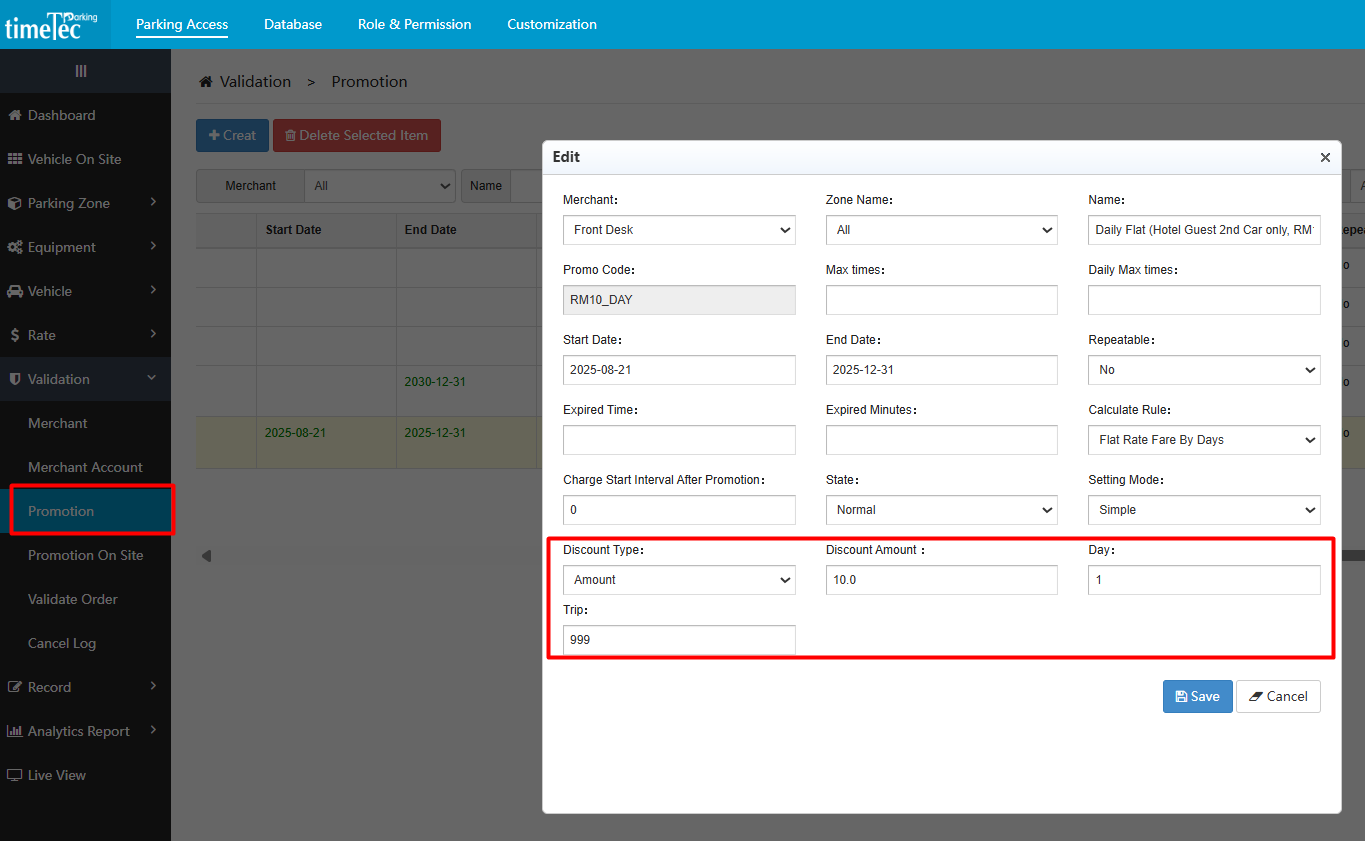Open Promotion On Site page

click(x=85, y=555)
